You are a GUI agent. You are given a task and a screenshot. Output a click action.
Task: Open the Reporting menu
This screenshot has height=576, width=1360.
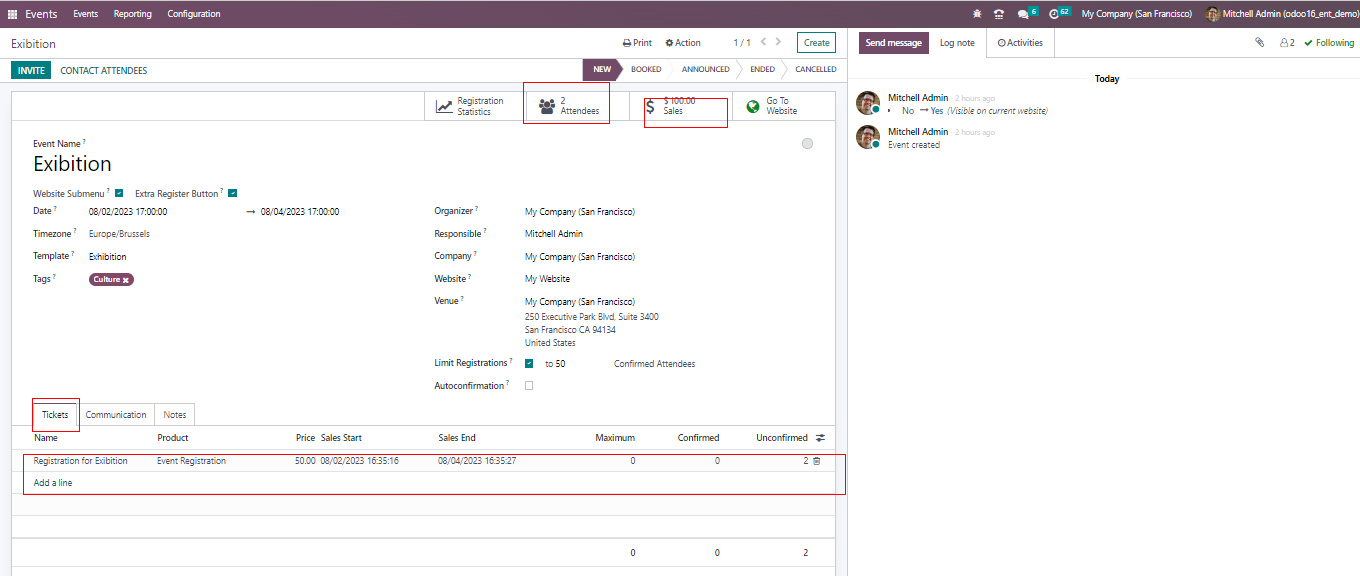(x=132, y=14)
